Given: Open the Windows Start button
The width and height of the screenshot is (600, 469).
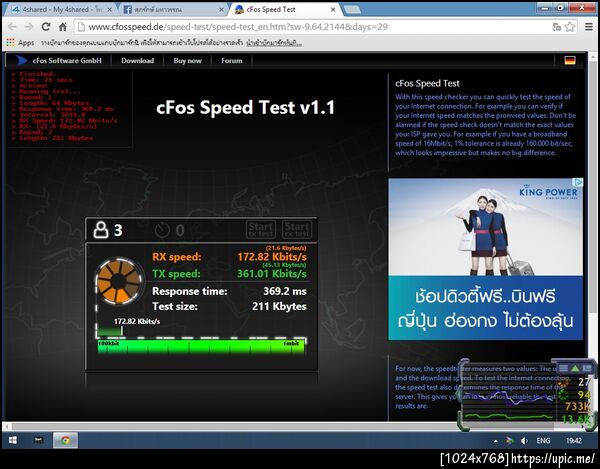Looking at the screenshot, I should (x=13, y=440).
